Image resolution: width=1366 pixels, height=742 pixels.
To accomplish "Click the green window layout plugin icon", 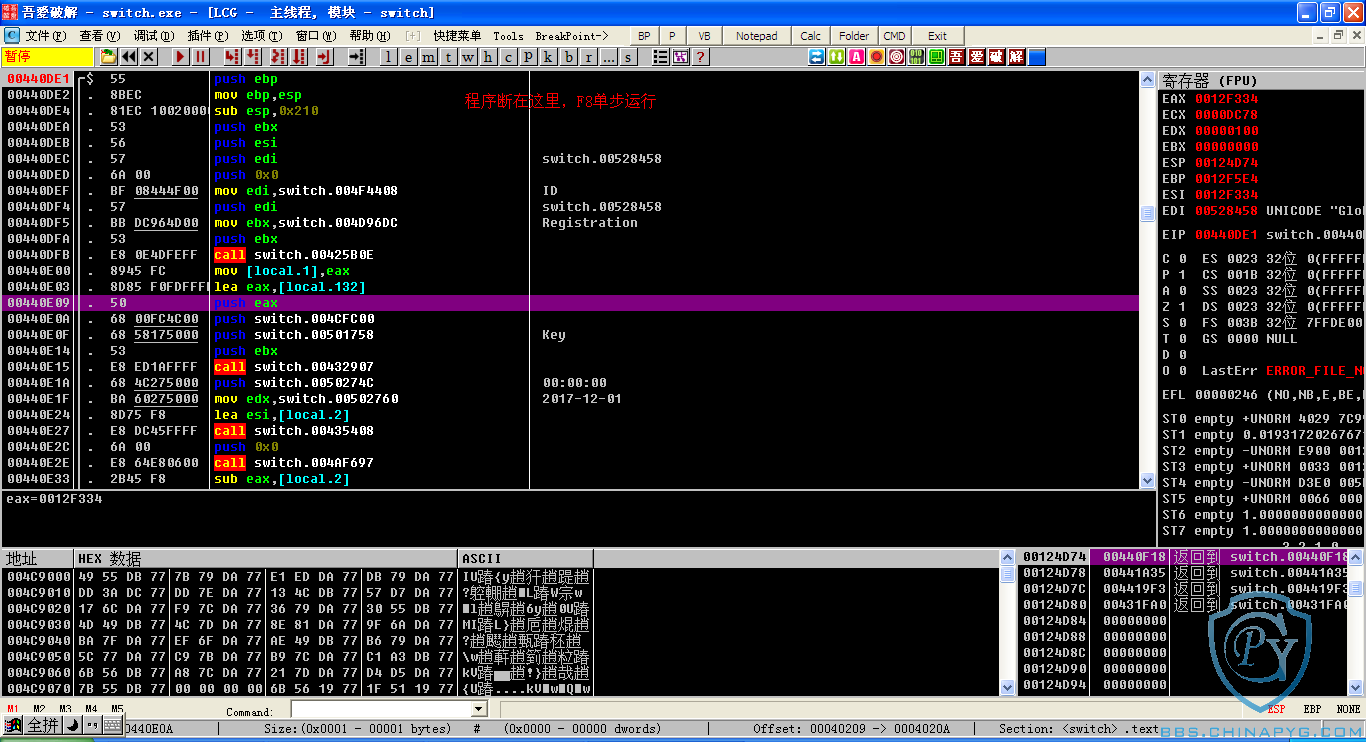I will (x=937, y=57).
